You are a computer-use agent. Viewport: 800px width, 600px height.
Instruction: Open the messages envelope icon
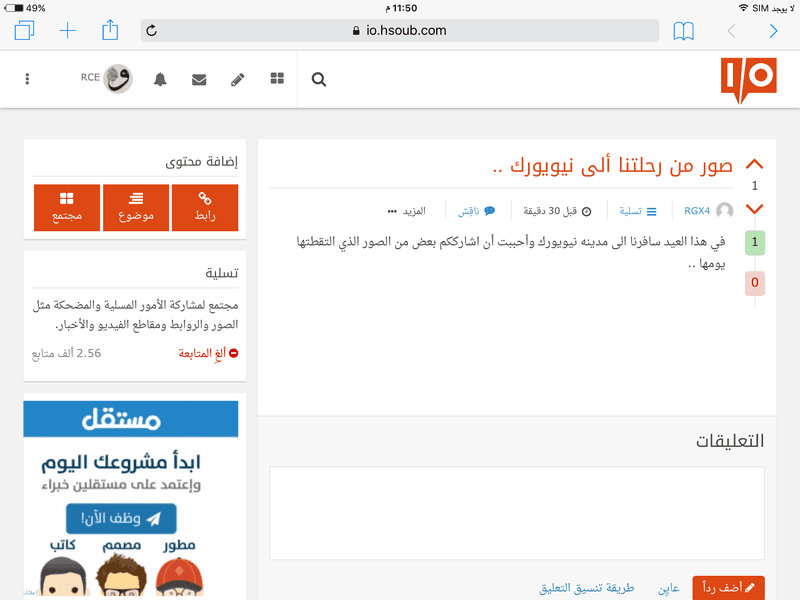pos(199,80)
